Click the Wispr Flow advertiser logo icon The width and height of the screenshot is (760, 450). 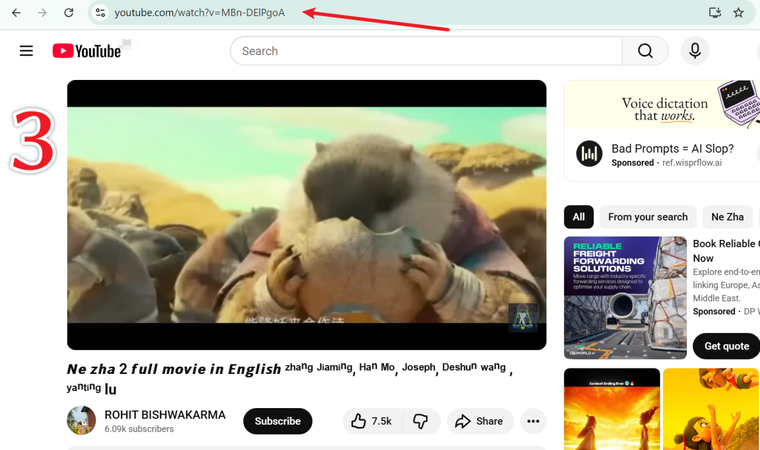[x=589, y=154]
